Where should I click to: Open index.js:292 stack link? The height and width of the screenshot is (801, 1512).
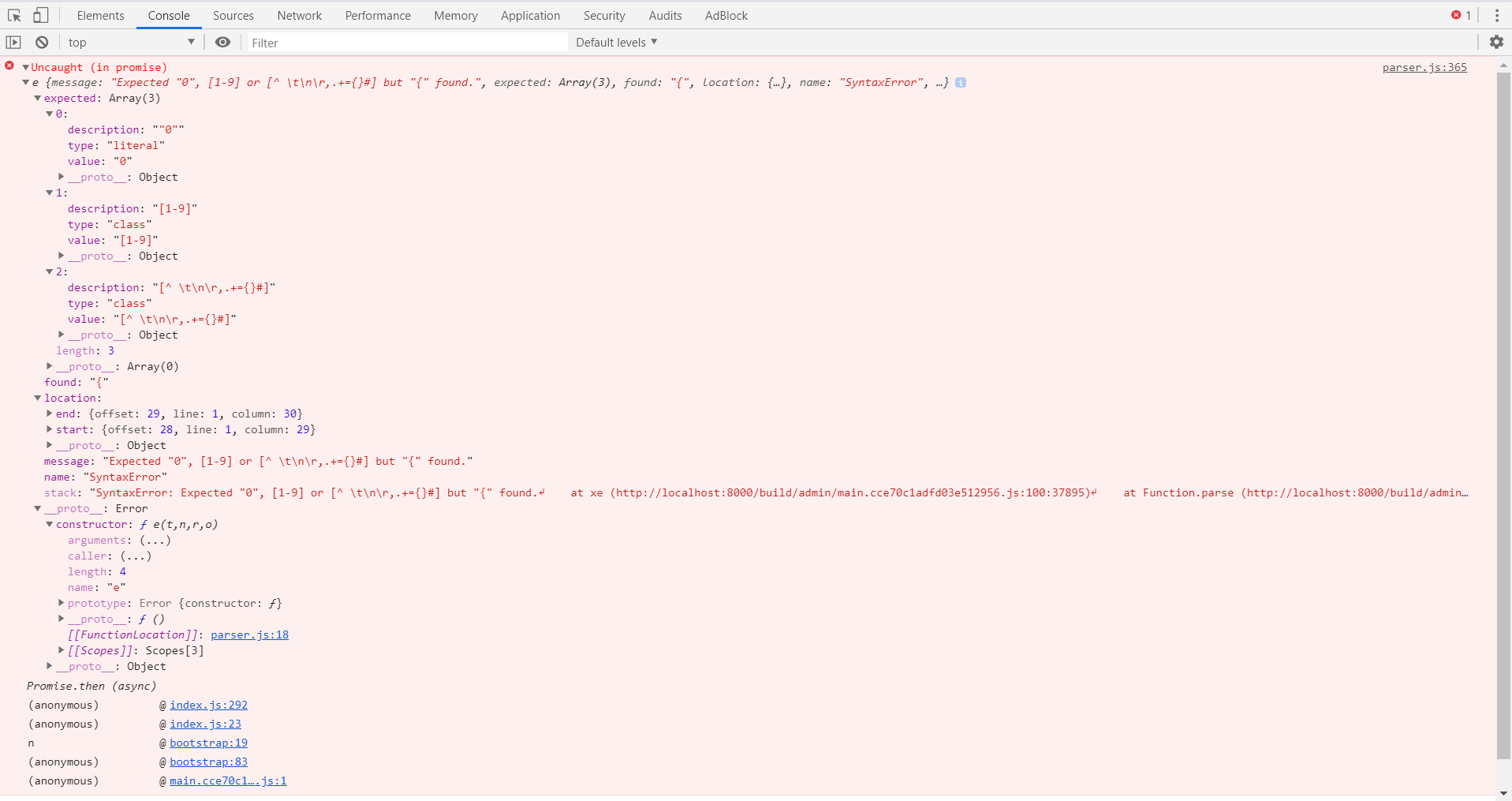coord(208,705)
